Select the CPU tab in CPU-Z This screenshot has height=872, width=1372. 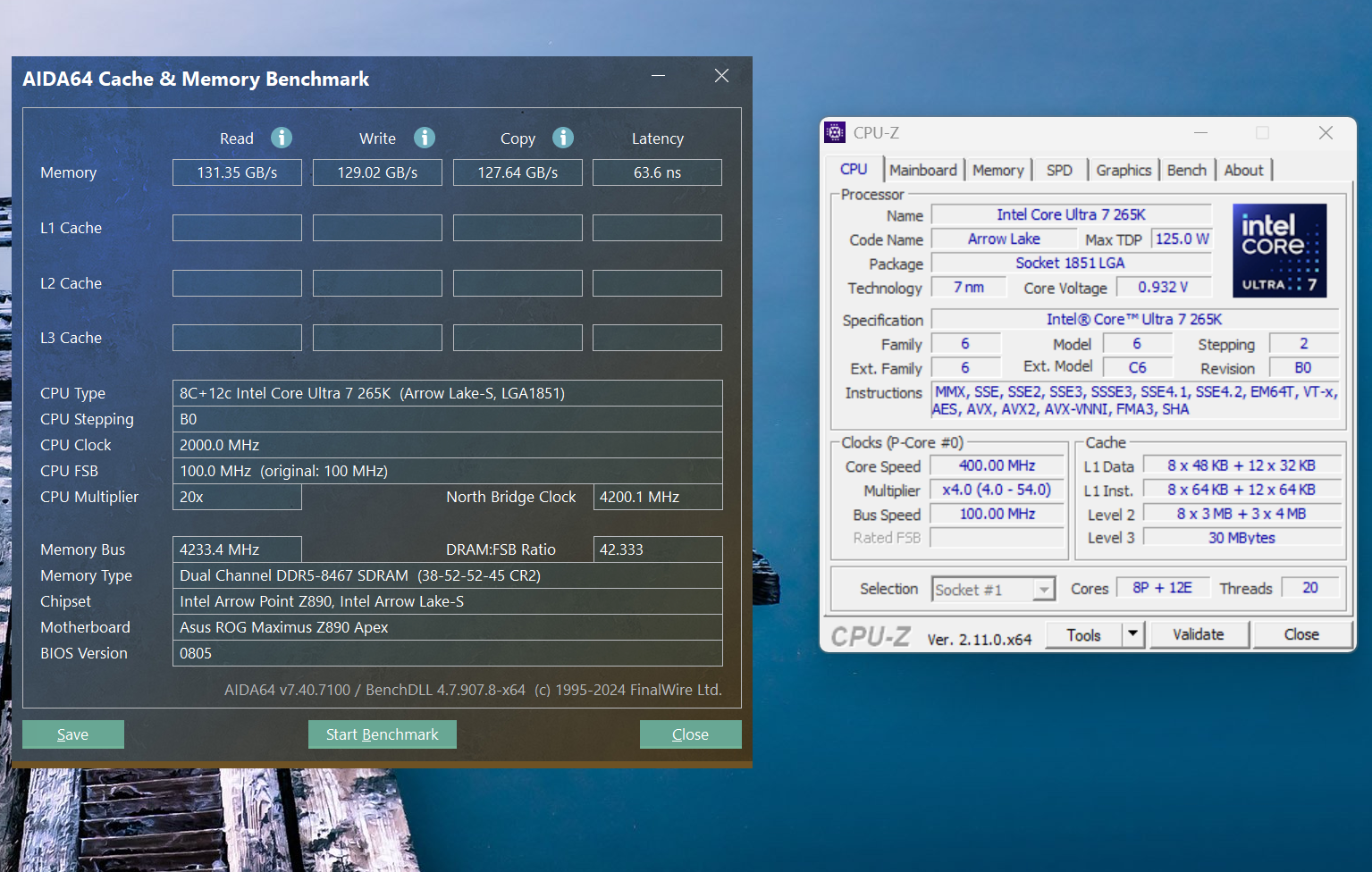coord(854,169)
